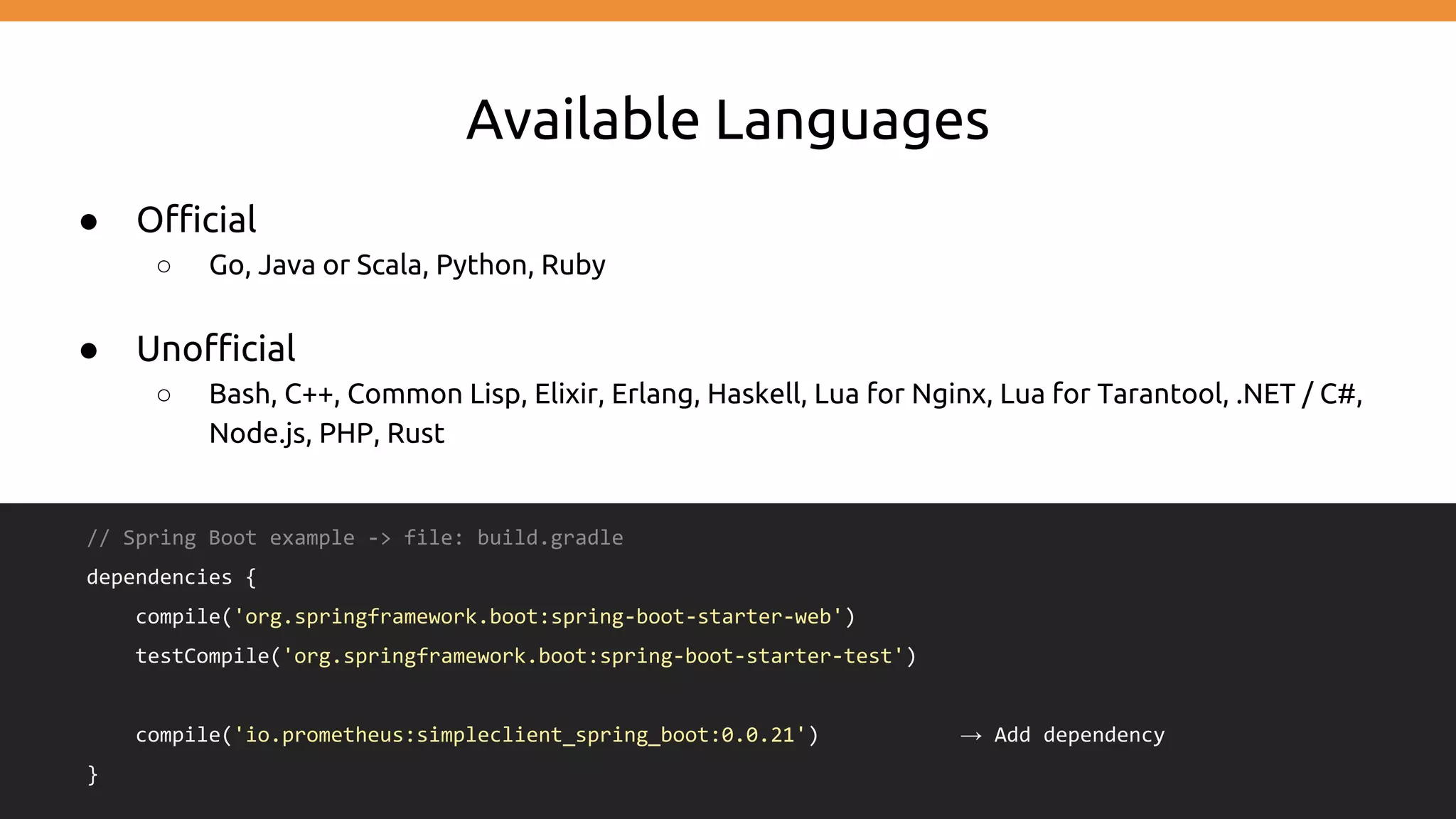Click the spring-boot-starter-web string
This screenshot has width=1456, height=819.
tap(538, 616)
